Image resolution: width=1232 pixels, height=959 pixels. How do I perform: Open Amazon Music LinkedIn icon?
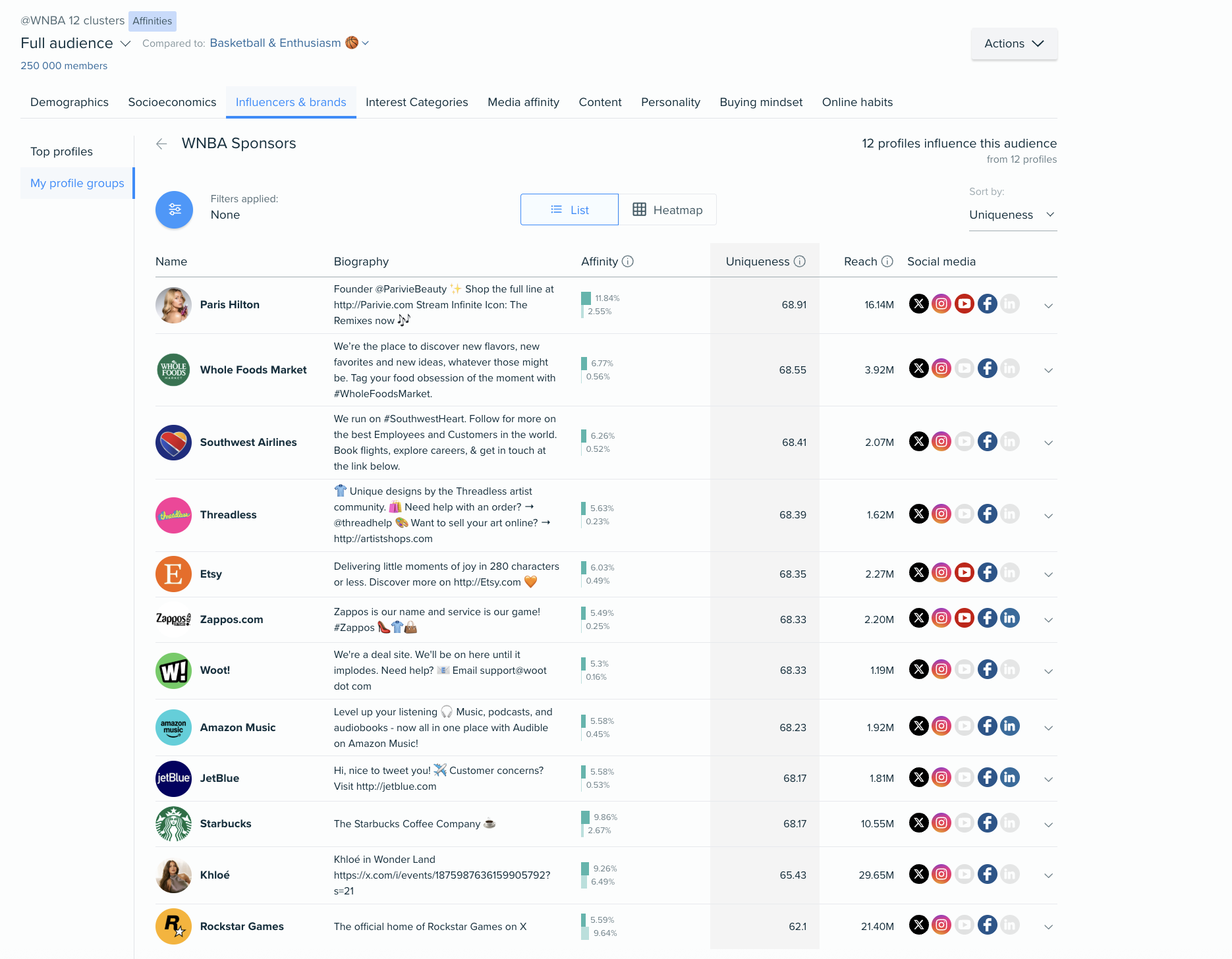[1010, 726]
